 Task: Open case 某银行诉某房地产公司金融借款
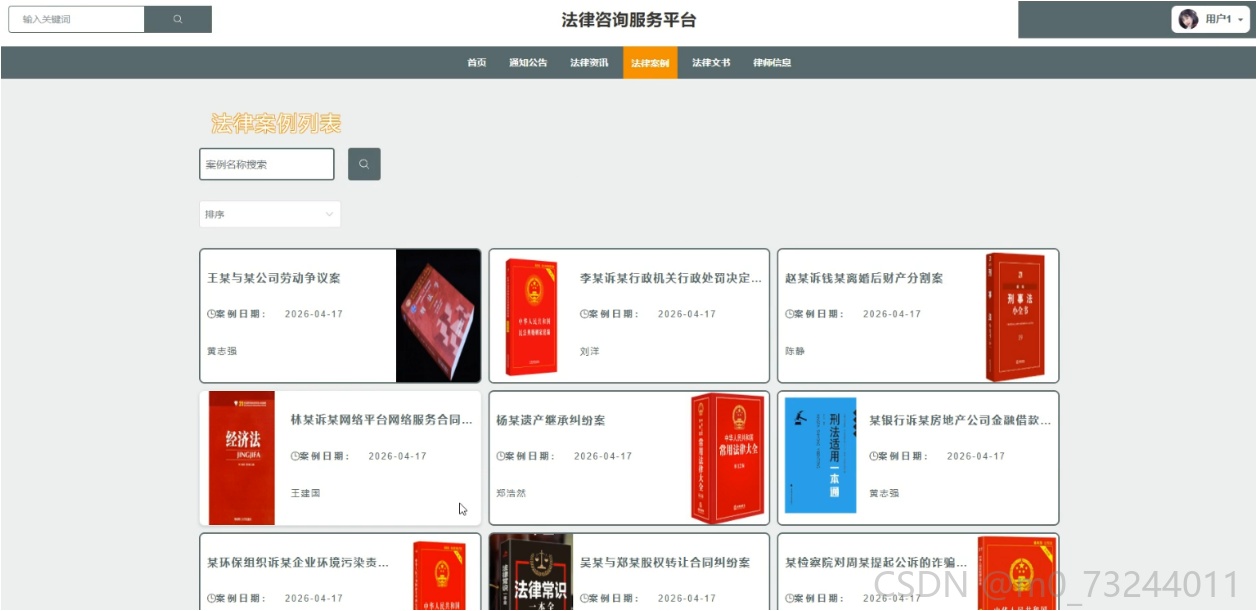pos(960,420)
